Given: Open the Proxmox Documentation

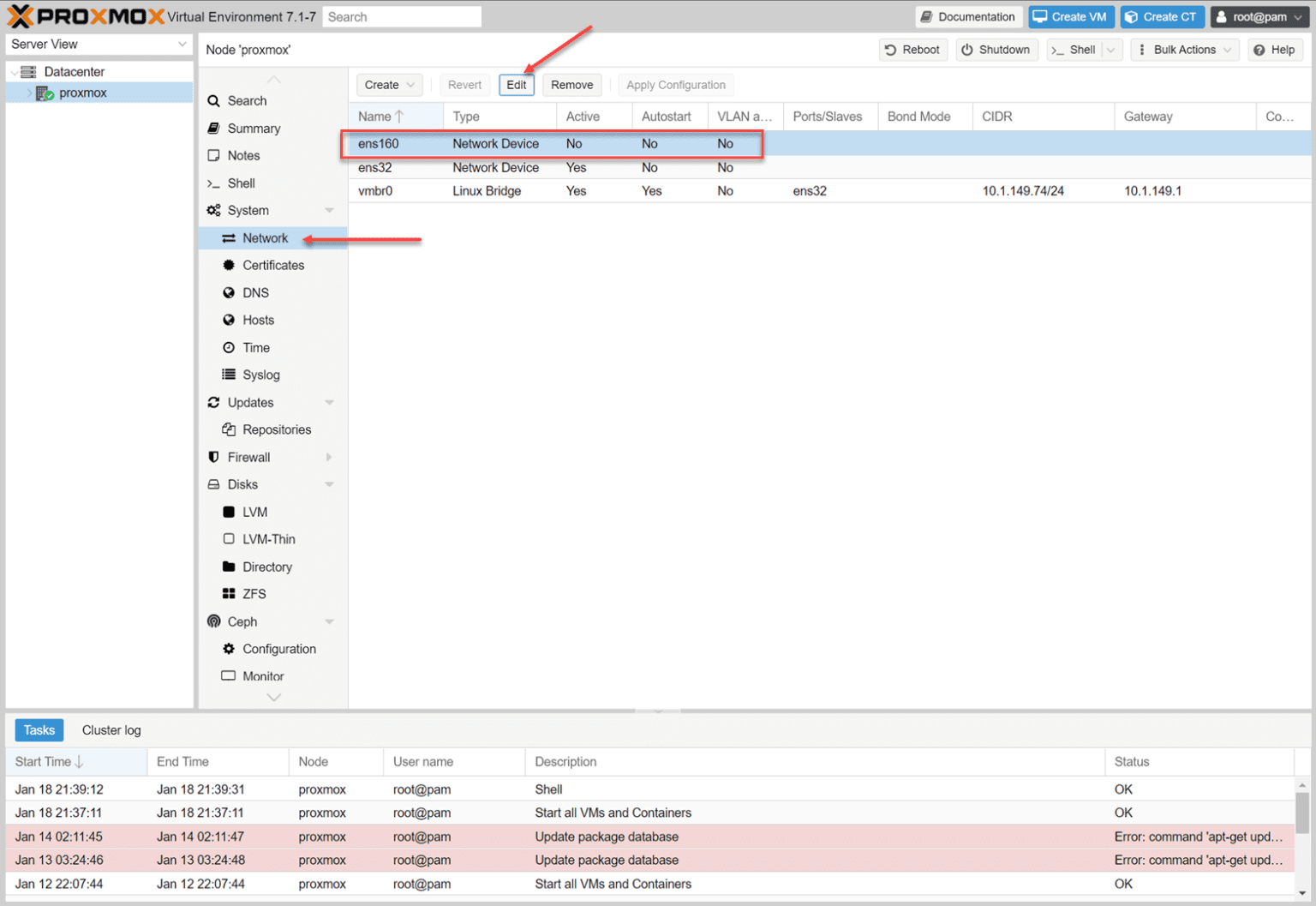Looking at the screenshot, I should [x=969, y=16].
